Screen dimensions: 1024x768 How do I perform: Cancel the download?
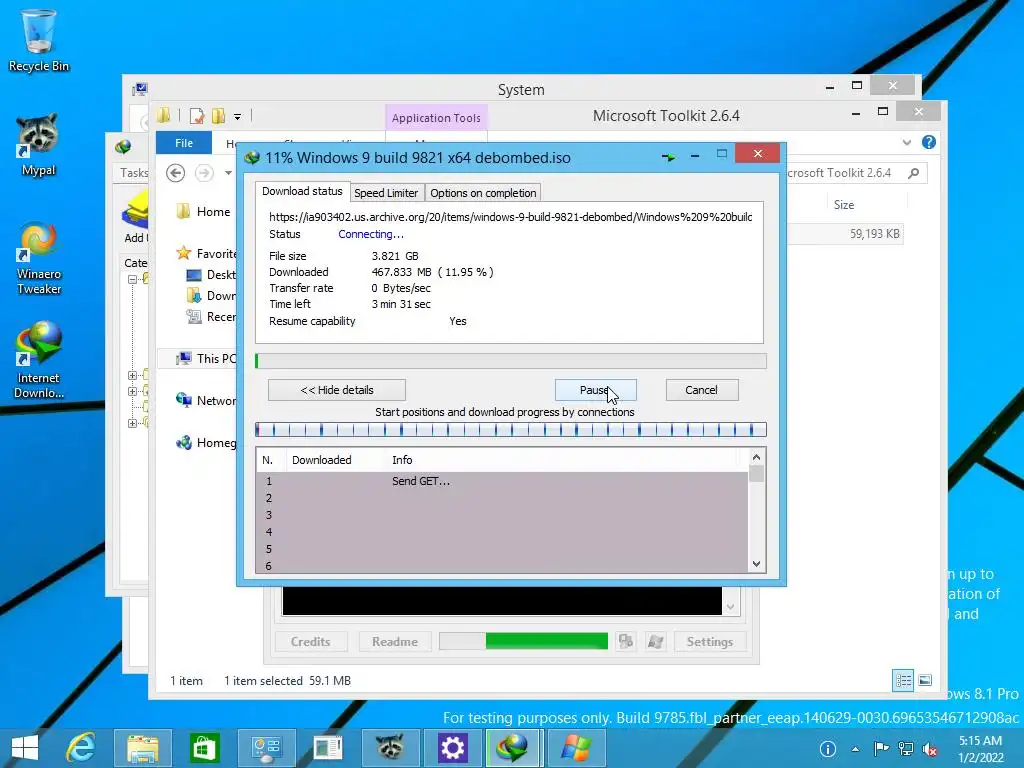click(701, 390)
